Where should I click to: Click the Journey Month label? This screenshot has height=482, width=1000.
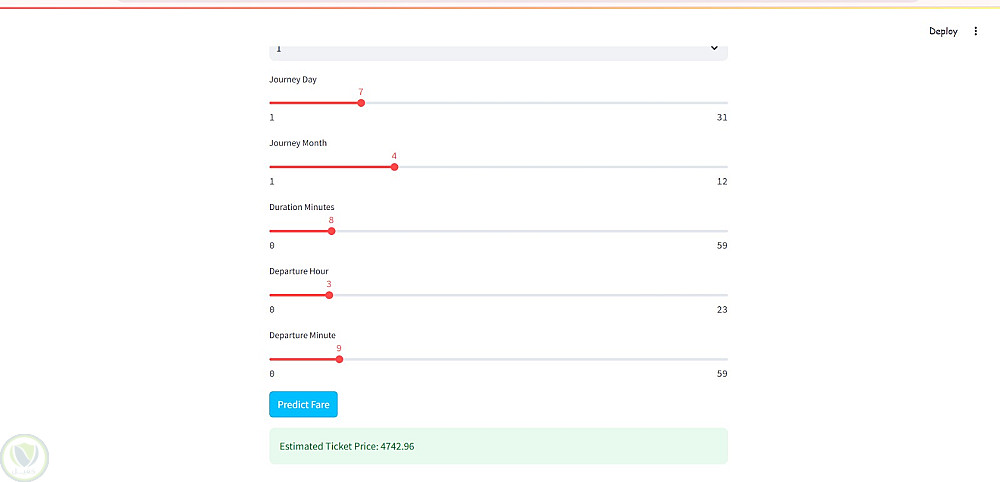[298, 143]
